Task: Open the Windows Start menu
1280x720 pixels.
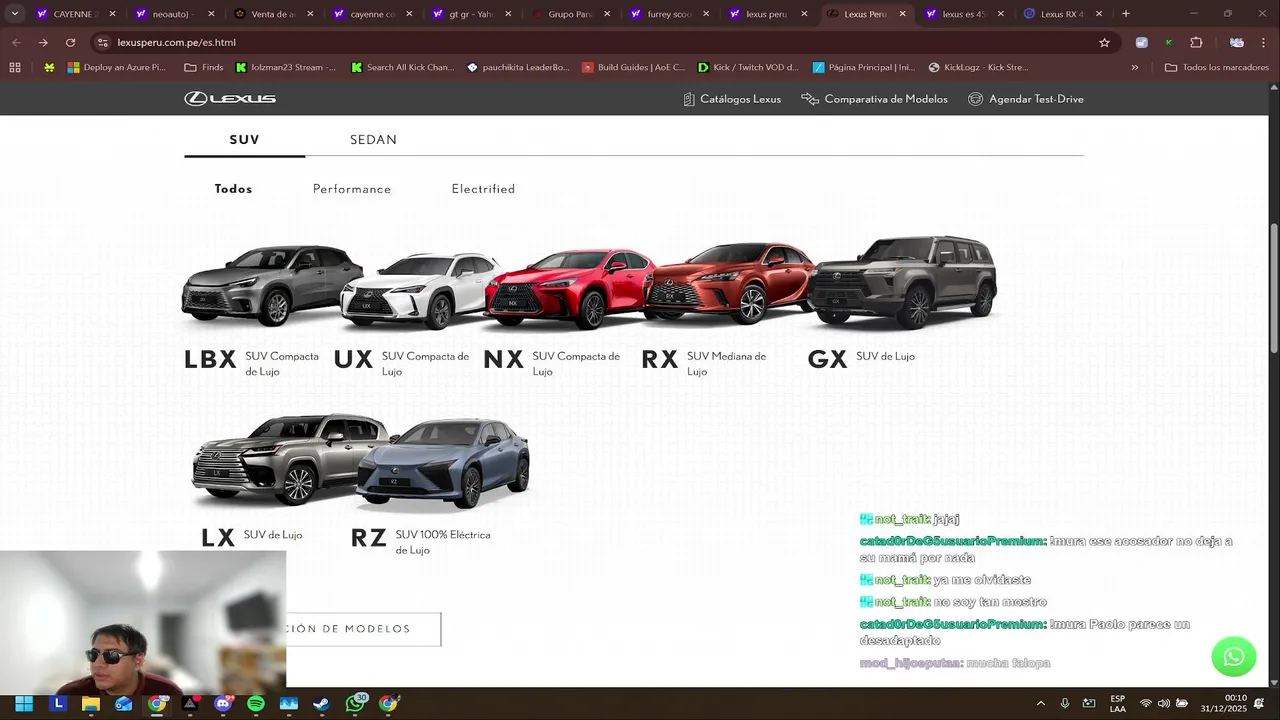Action: click(24, 704)
